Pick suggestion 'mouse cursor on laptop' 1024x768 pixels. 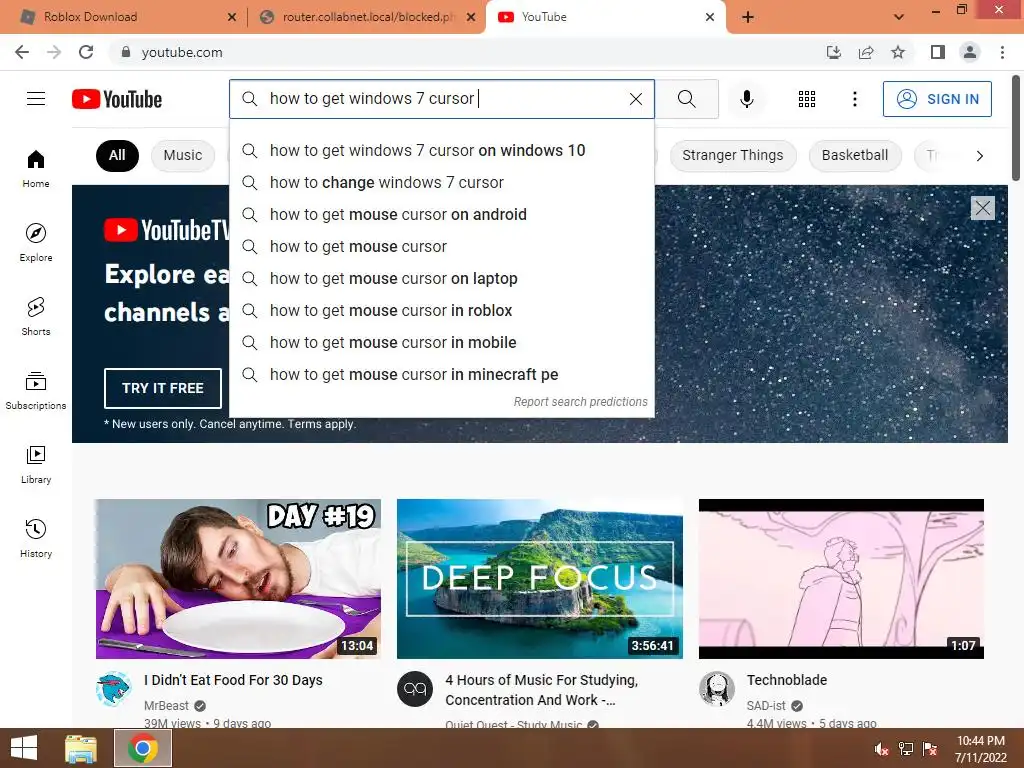(x=442, y=278)
